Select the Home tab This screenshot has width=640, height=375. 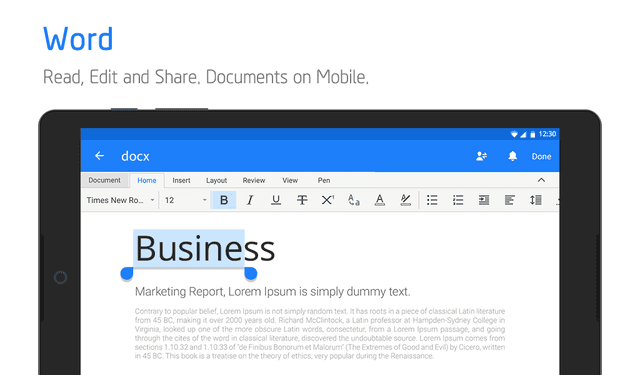pos(147,180)
